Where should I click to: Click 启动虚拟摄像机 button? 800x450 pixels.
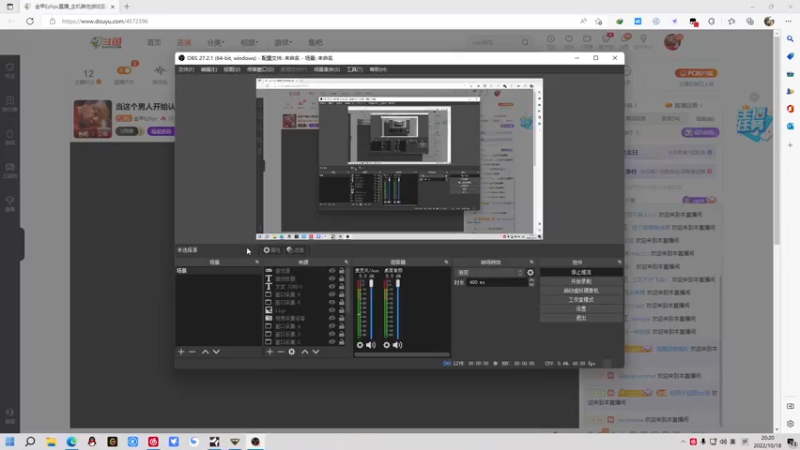581,291
